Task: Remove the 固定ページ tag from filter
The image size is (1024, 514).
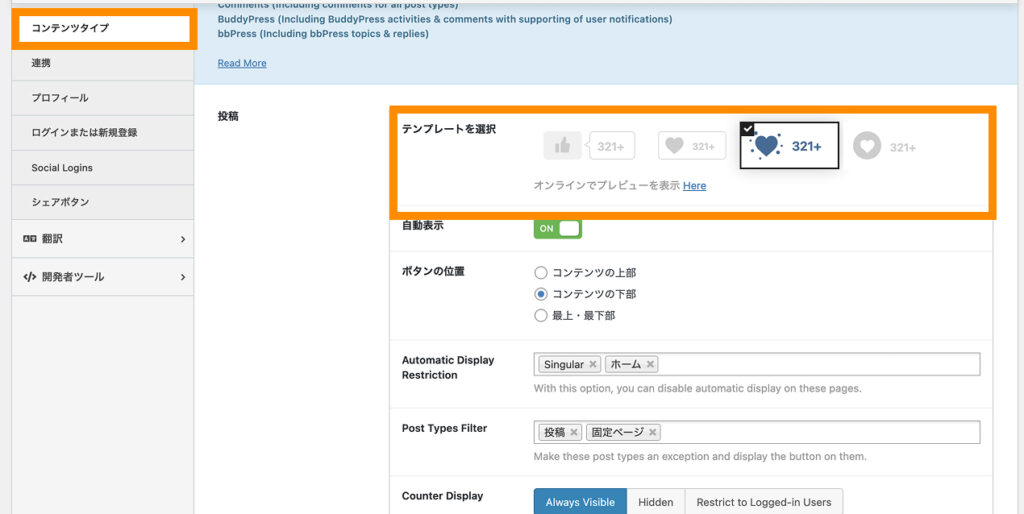Action: click(652, 433)
